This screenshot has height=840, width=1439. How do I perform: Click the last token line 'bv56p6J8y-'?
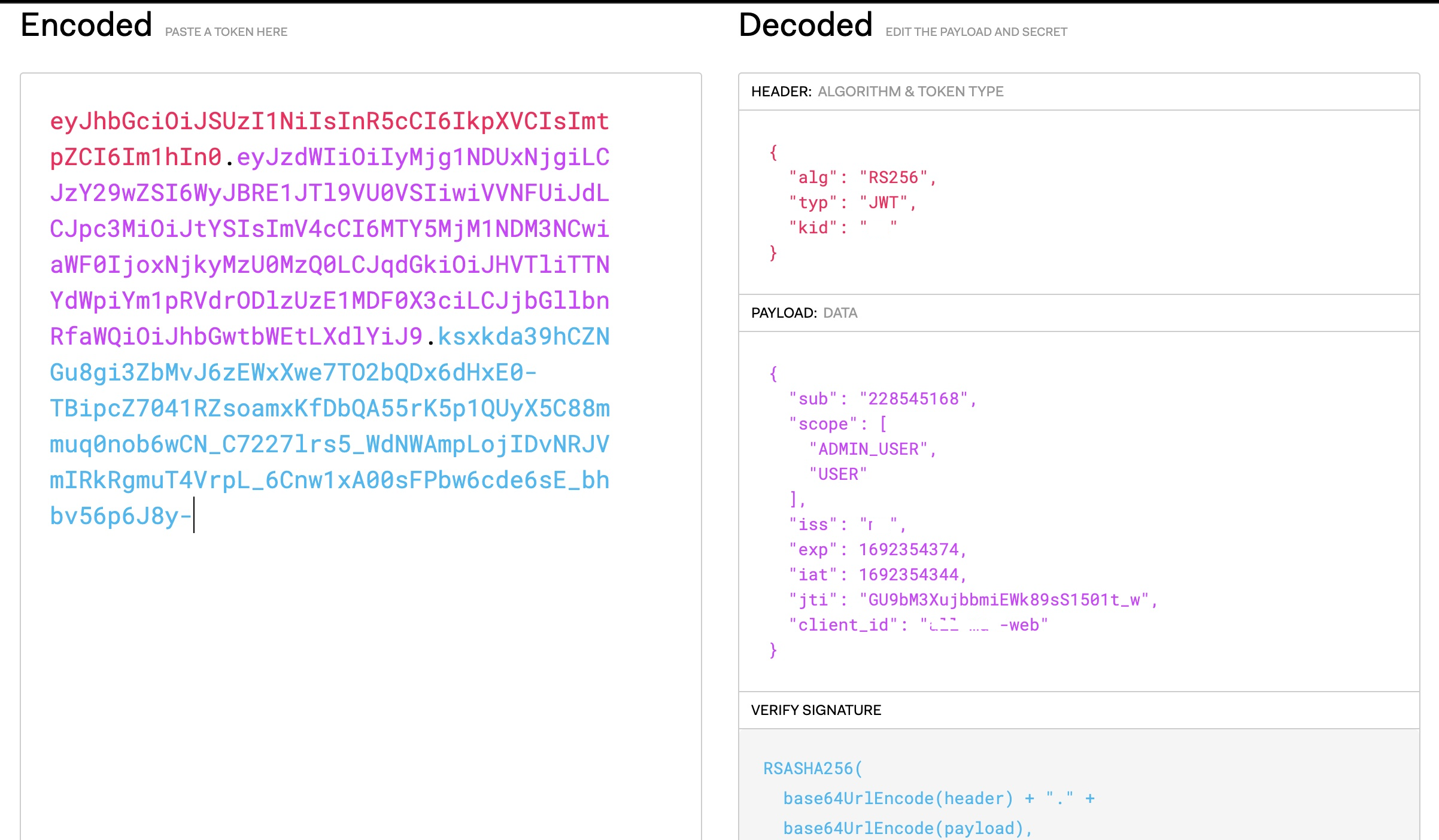point(121,516)
